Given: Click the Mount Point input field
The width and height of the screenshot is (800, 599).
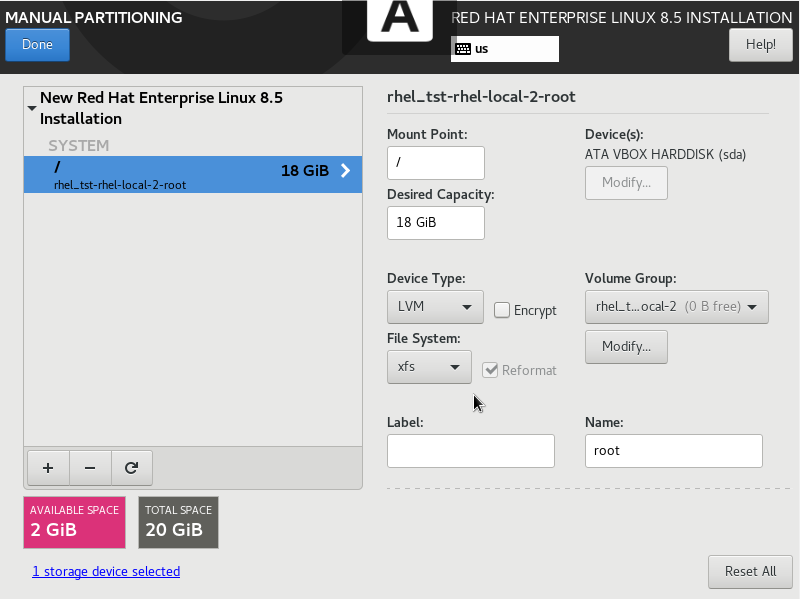Looking at the screenshot, I should click(436, 163).
